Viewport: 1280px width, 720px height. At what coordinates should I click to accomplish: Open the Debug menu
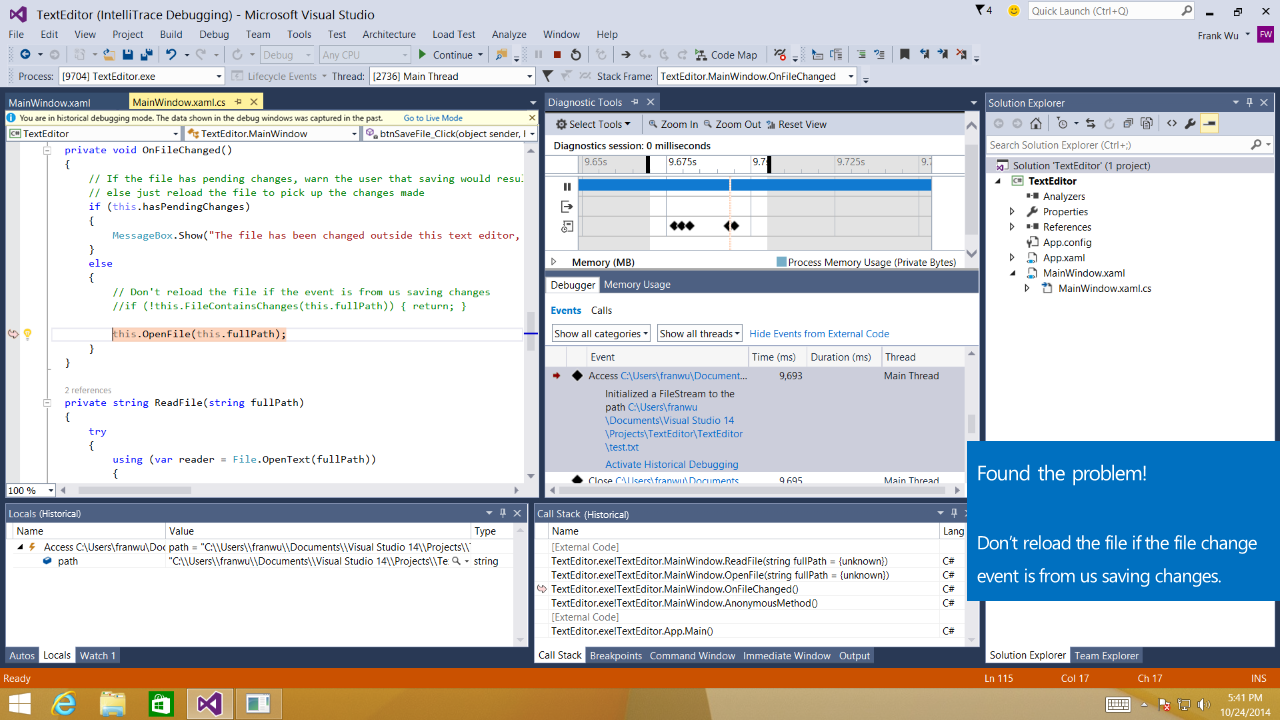(x=214, y=34)
